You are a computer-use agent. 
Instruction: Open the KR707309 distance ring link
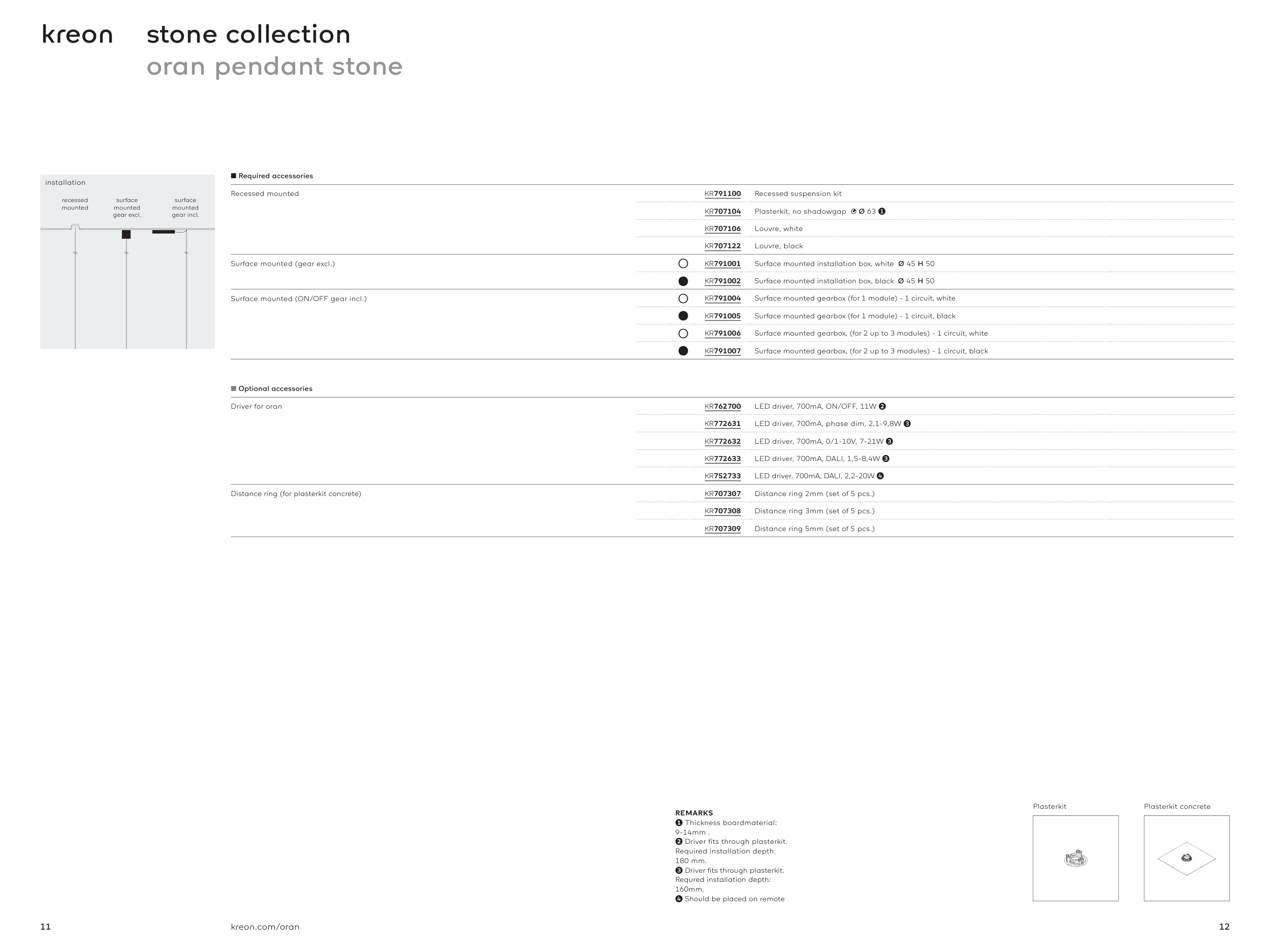(722, 529)
